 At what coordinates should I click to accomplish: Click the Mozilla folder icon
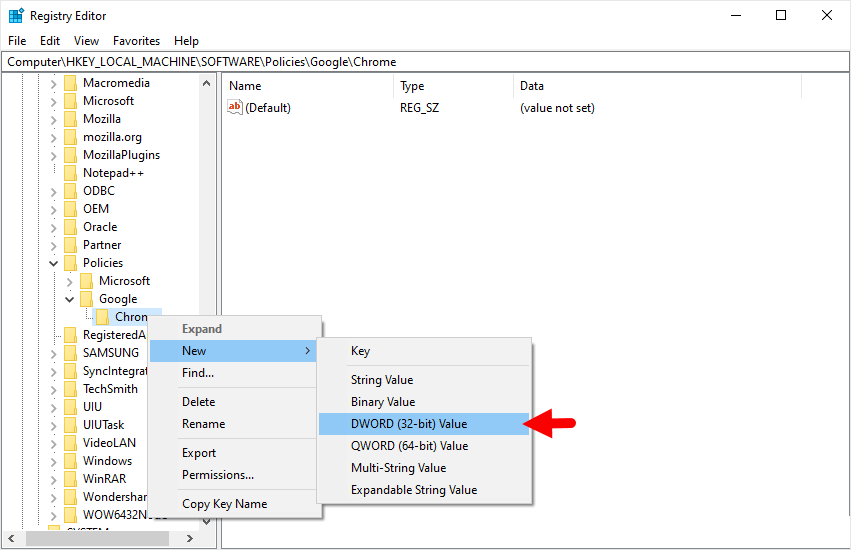click(71, 119)
